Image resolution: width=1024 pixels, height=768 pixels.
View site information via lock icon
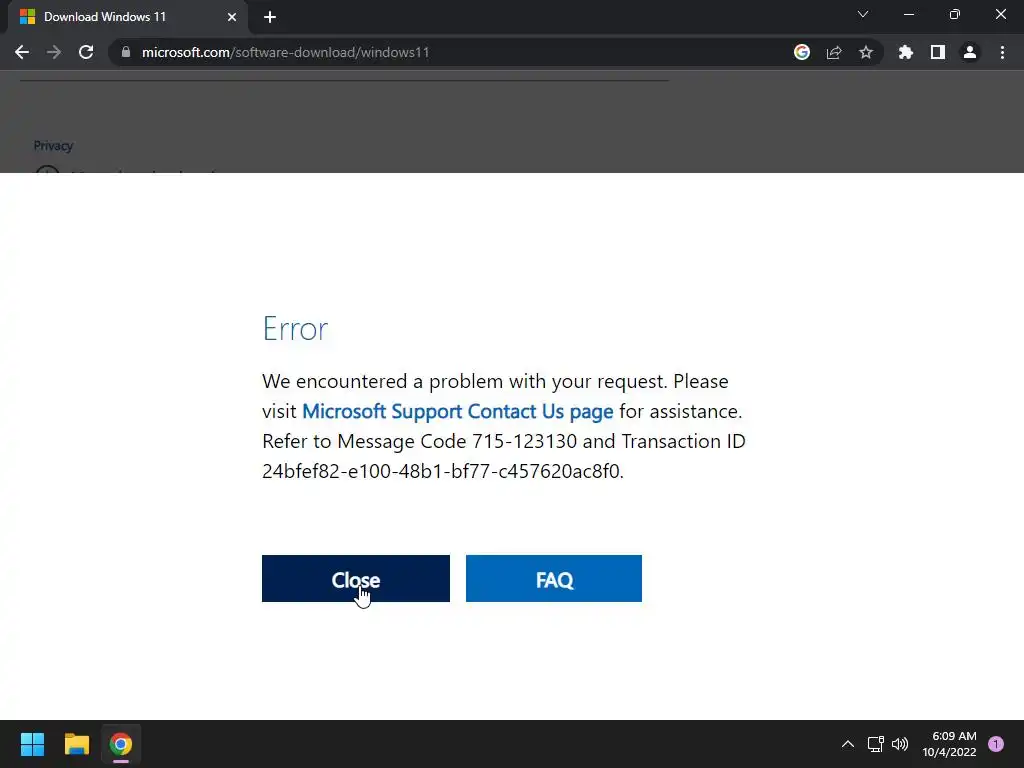pyautogui.click(x=126, y=52)
